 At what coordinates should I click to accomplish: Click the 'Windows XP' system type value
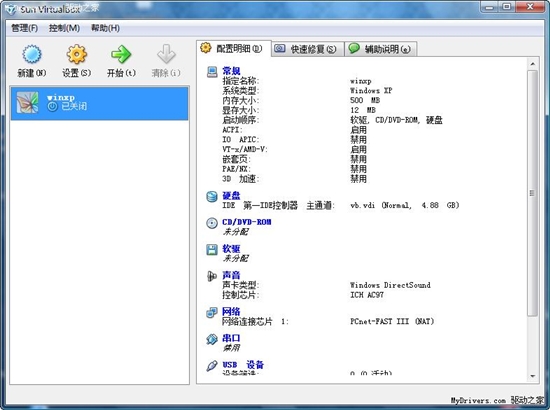click(371, 91)
